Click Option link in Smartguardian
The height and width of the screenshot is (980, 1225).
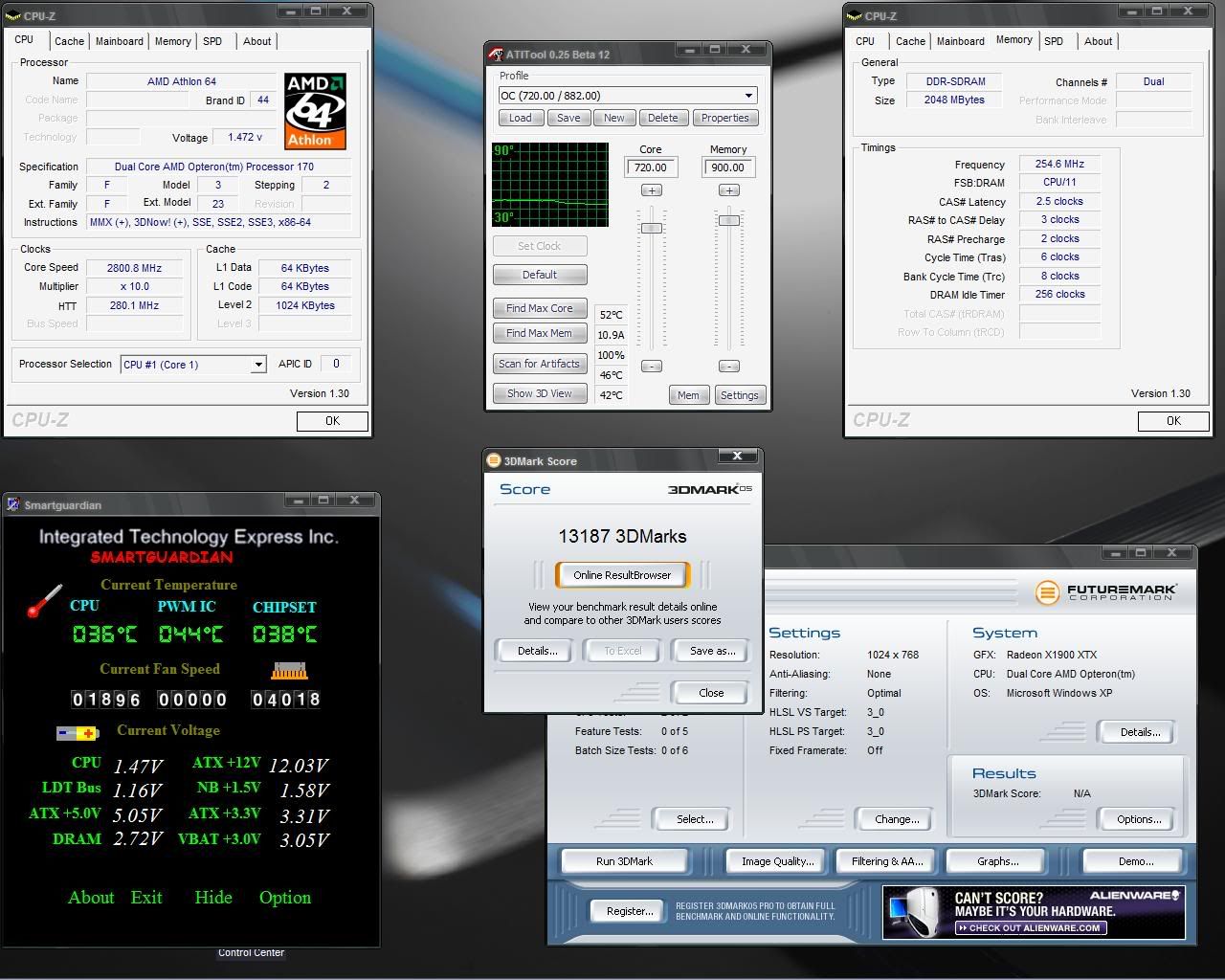click(x=285, y=898)
